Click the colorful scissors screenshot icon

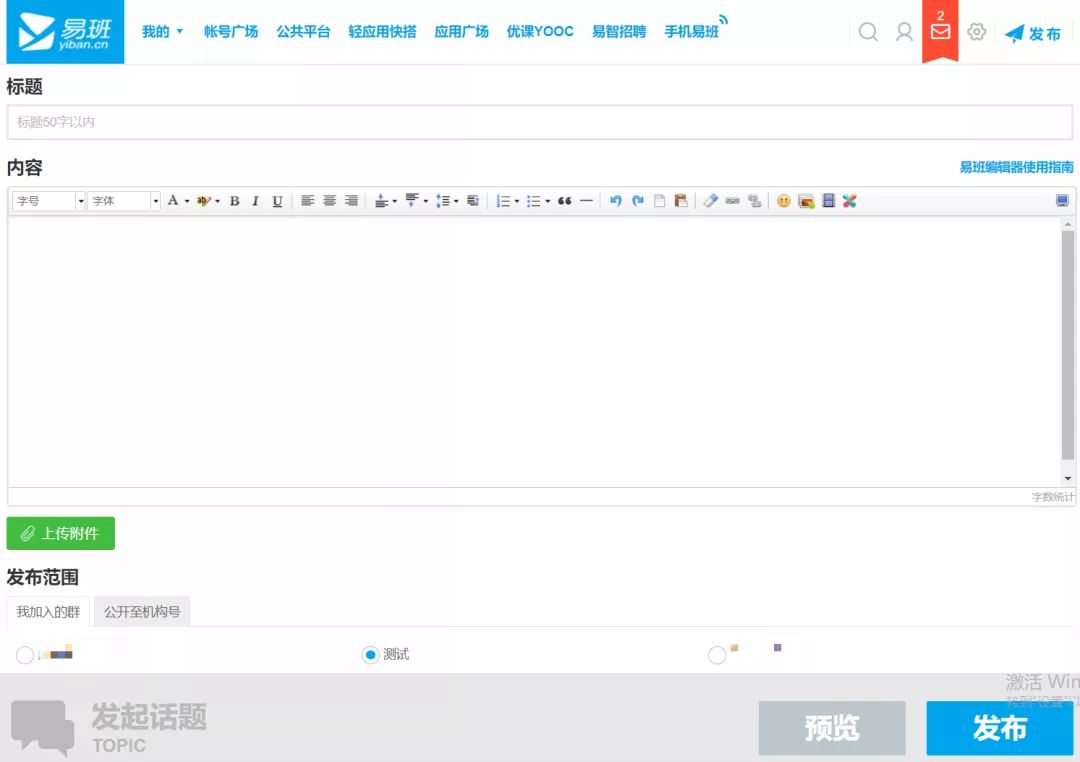point(849,200)
